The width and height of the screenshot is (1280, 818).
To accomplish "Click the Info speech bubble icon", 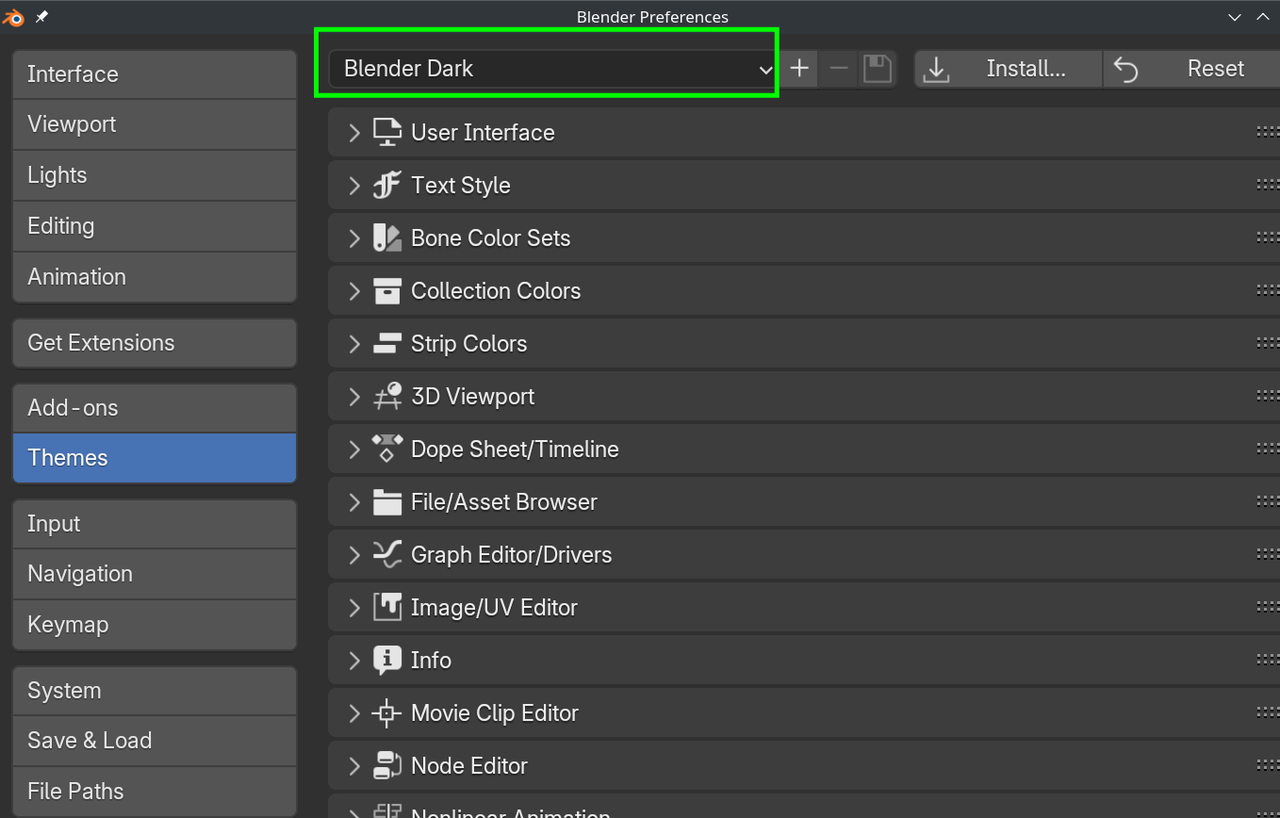I will [x=387, y=660].
